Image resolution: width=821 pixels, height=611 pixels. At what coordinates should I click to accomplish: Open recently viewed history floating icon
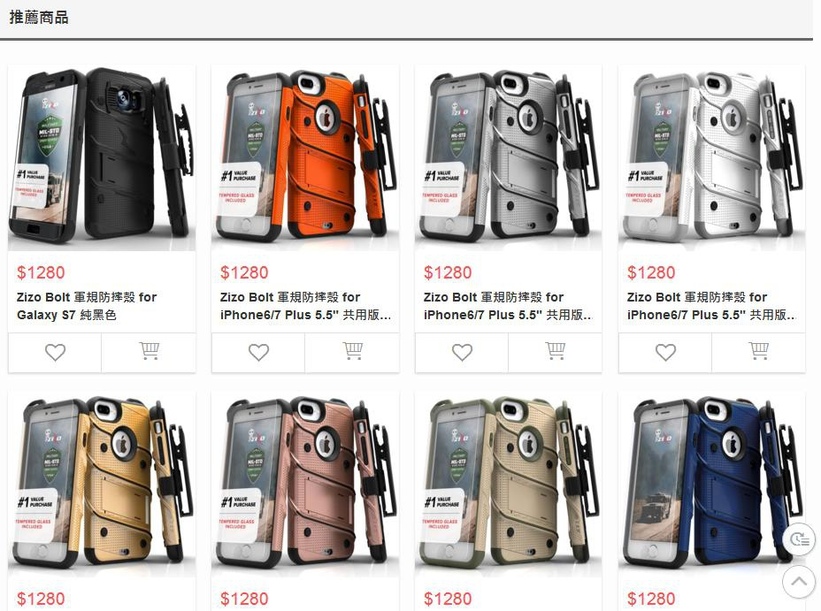click(799, 539)
